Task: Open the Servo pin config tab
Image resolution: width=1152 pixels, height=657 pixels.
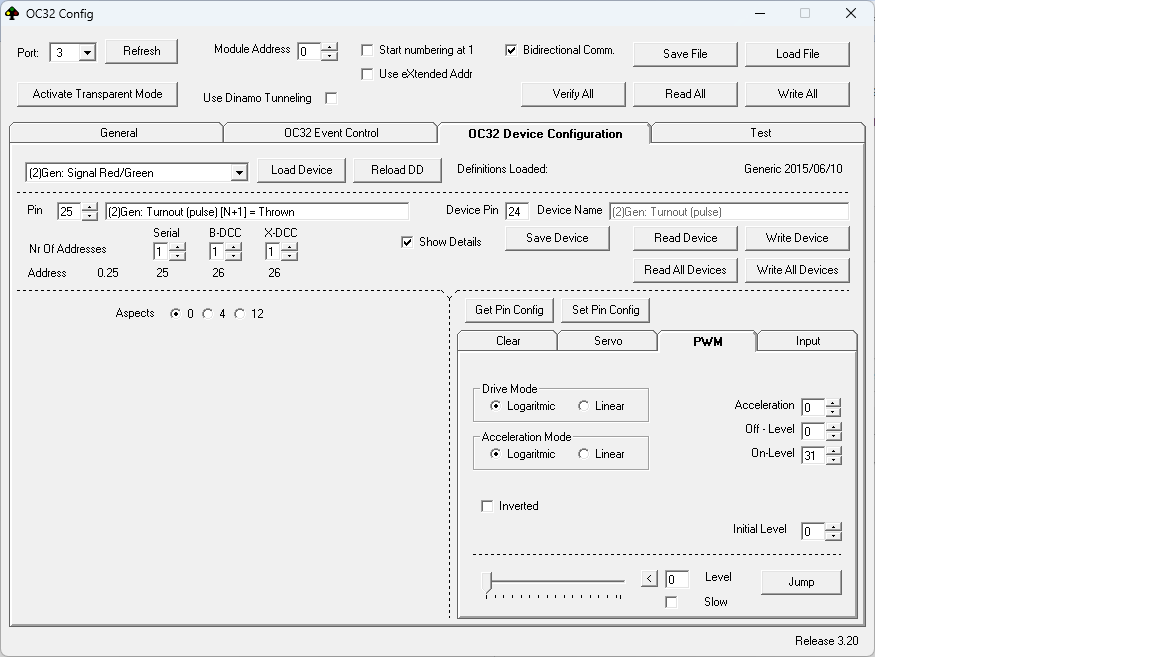Action: 607,341
